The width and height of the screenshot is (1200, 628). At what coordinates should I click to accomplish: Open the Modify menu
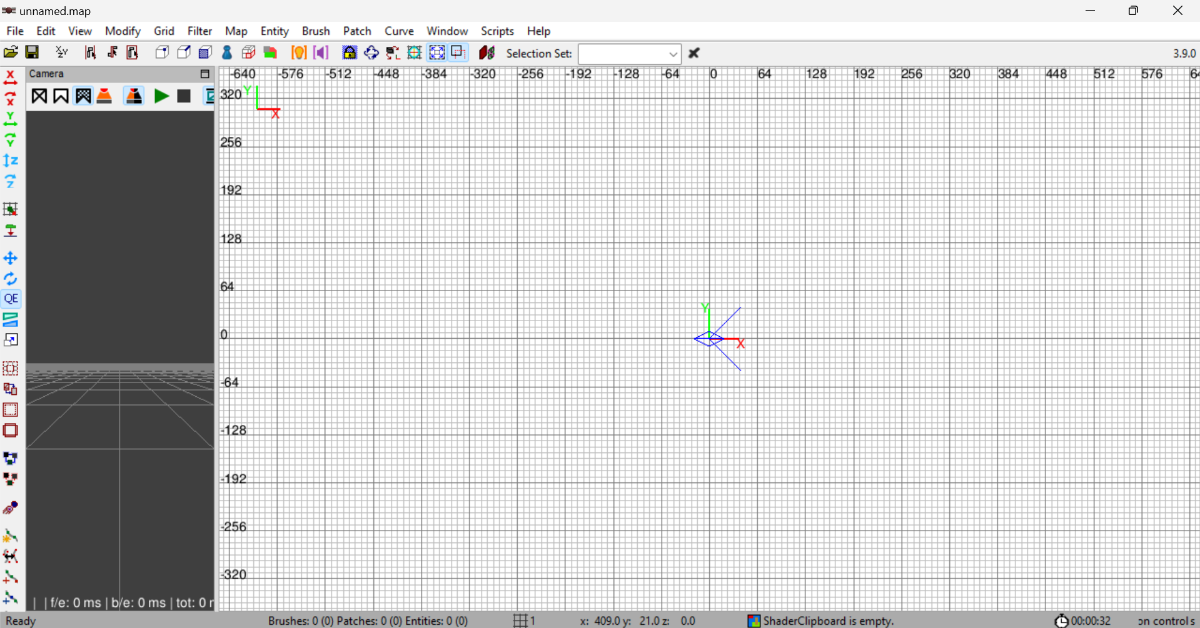point(123,31)
